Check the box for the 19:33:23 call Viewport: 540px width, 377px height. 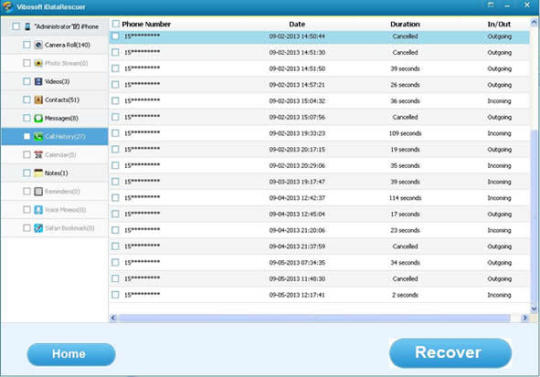115,133
